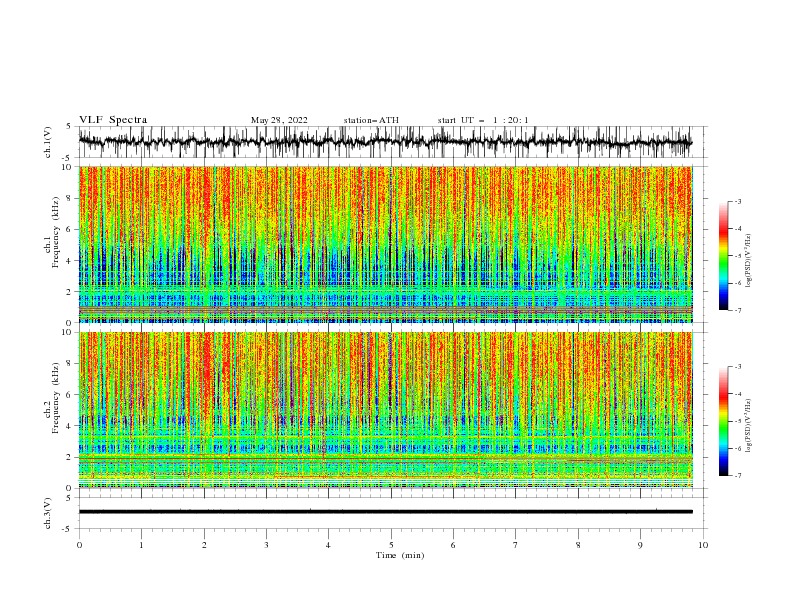Click ch.1 log(PSD) colorbar label
This screenshot has height=612, width=792.
pyautogui.click(x=749, y=261)
